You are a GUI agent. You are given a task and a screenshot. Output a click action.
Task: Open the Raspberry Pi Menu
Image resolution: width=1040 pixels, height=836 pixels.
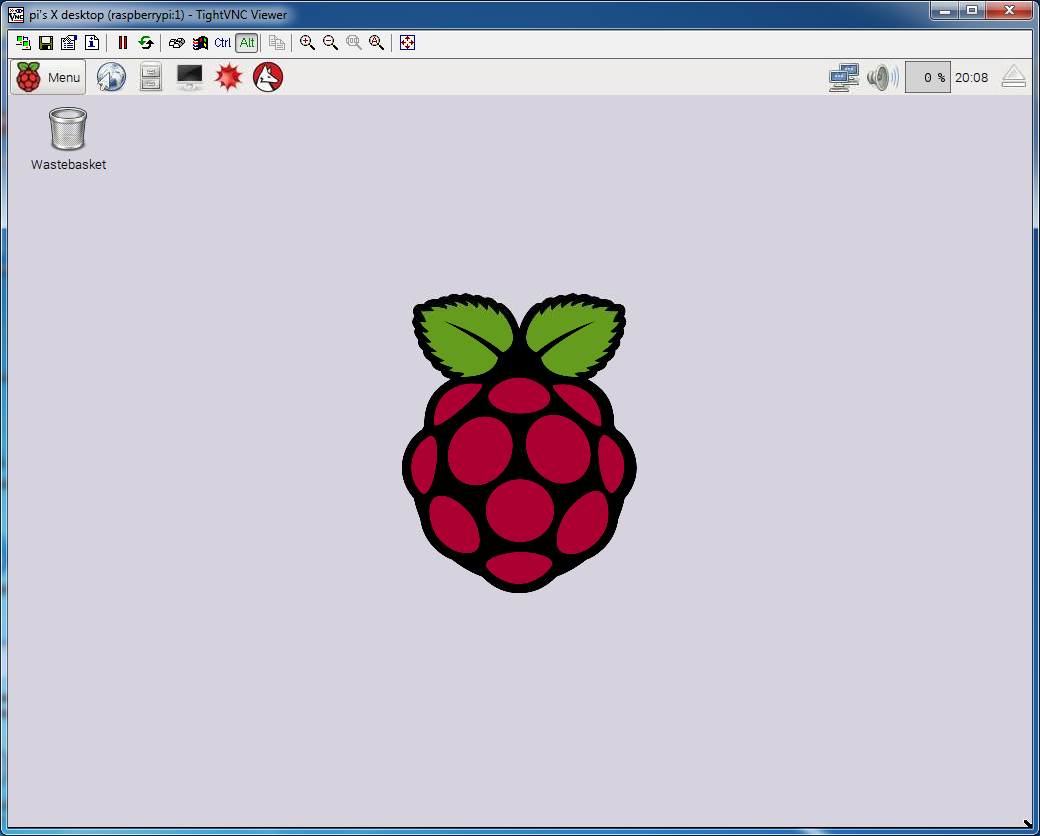tap(48, 78)
